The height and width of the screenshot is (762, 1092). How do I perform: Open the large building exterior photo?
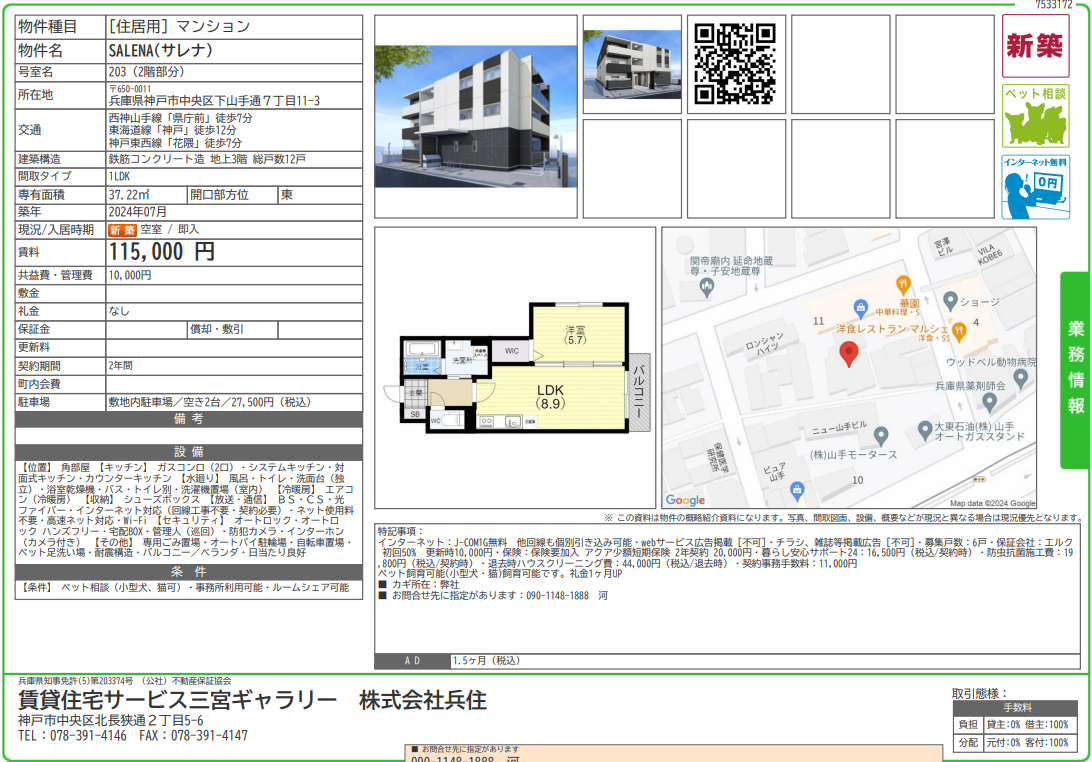coord(476,116)
